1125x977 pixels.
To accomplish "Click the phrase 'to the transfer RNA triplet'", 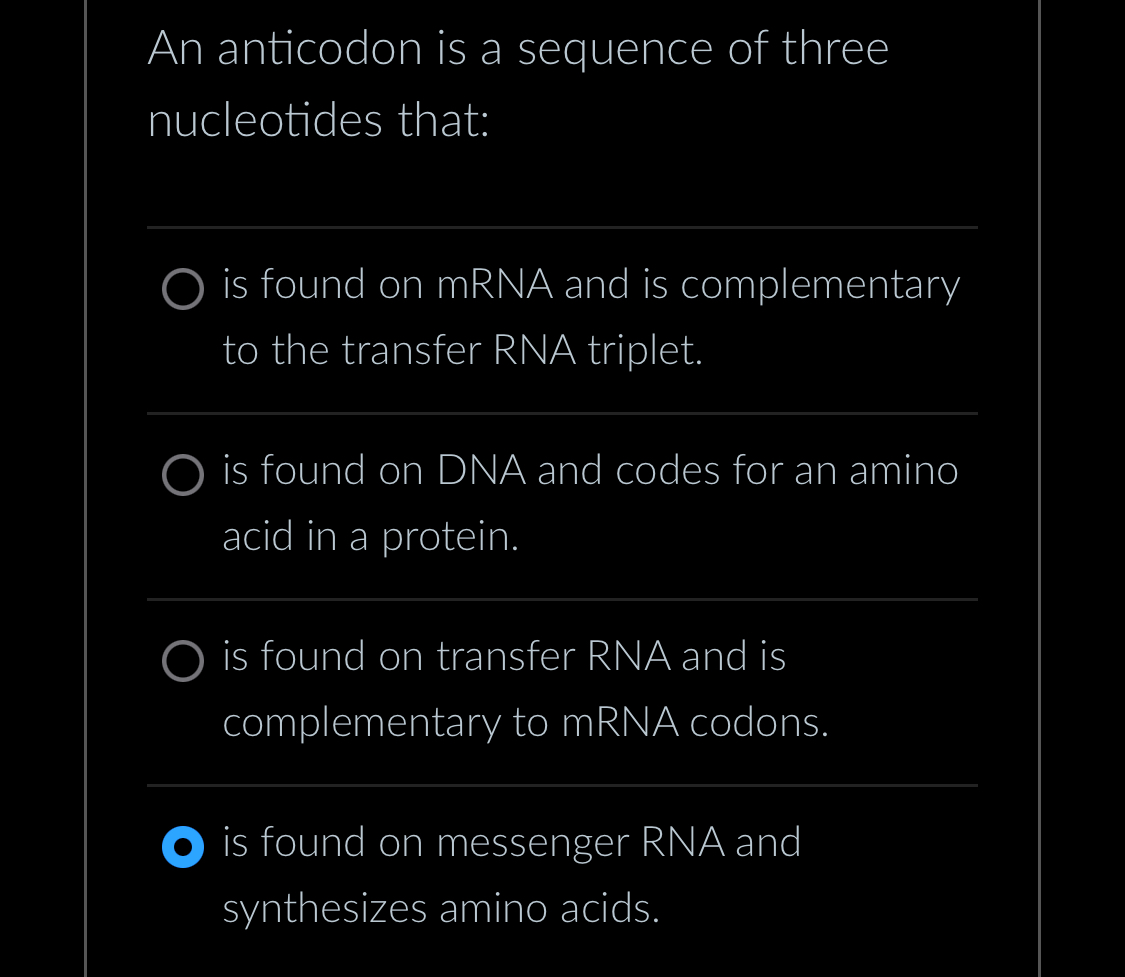I will (x=462, y=351).
